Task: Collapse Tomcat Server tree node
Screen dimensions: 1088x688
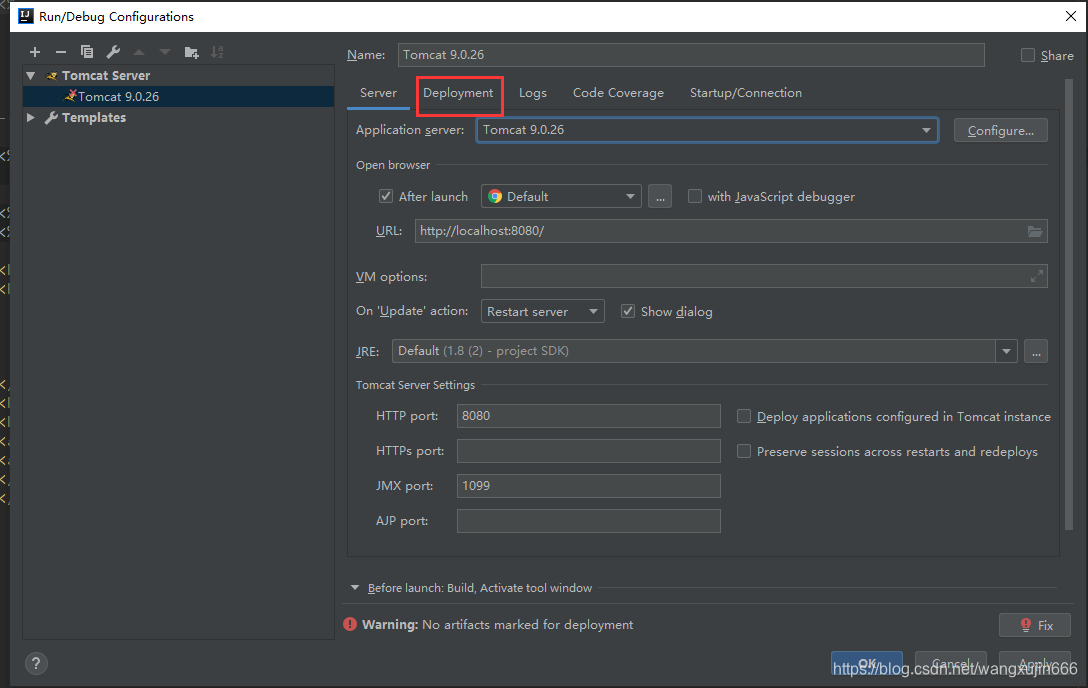Action: click(x=31, y=75)
